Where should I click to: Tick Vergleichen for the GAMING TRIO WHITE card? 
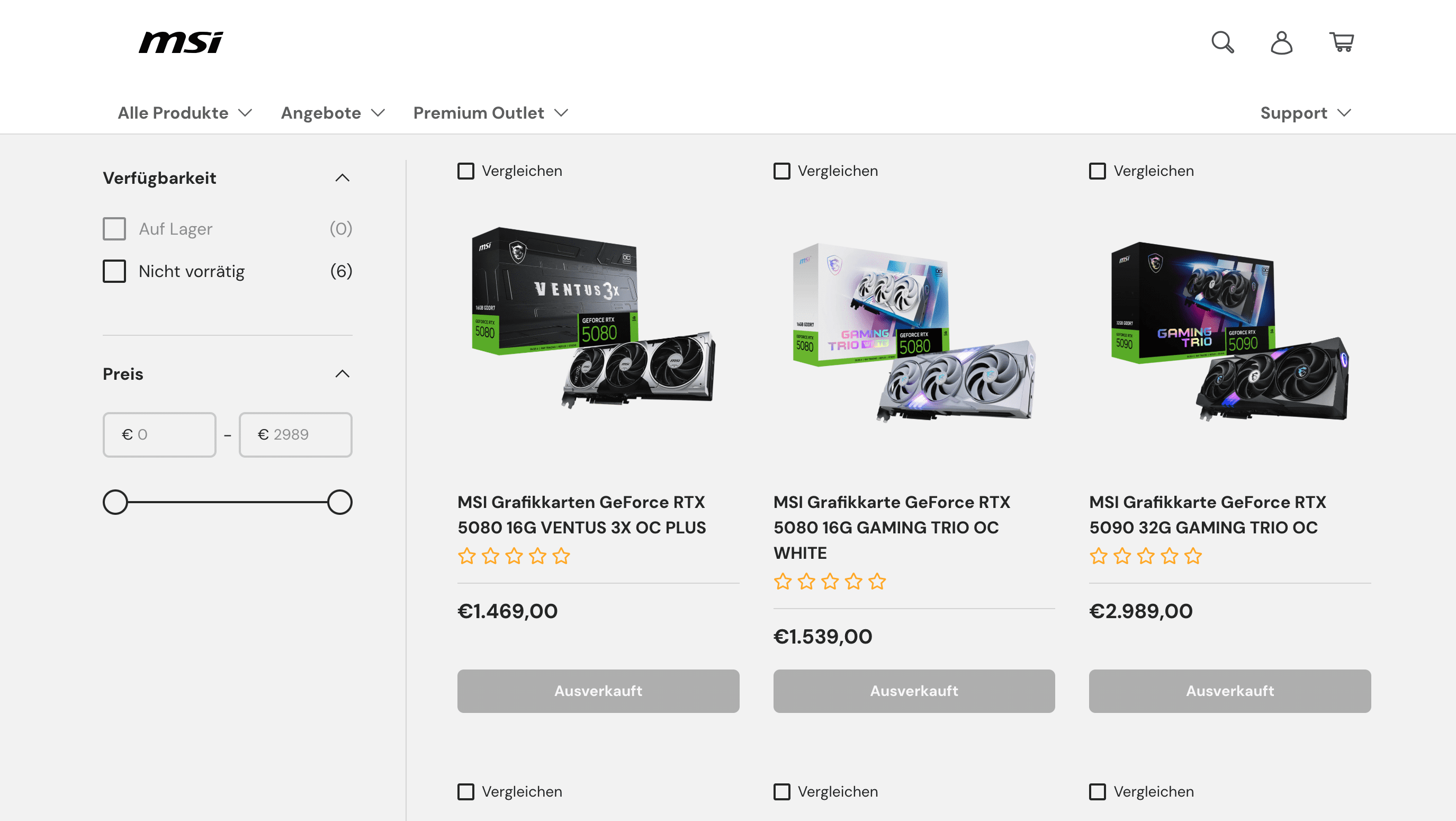pos(781,171)
